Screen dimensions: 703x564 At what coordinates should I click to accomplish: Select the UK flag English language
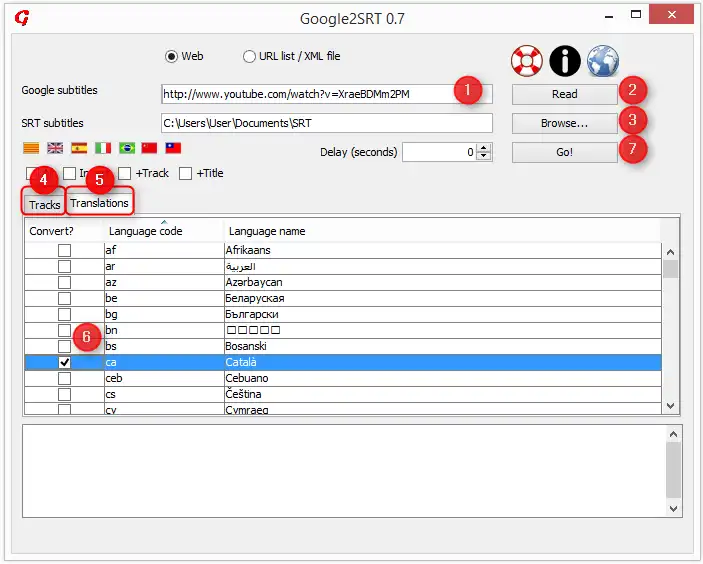point(55,148)
